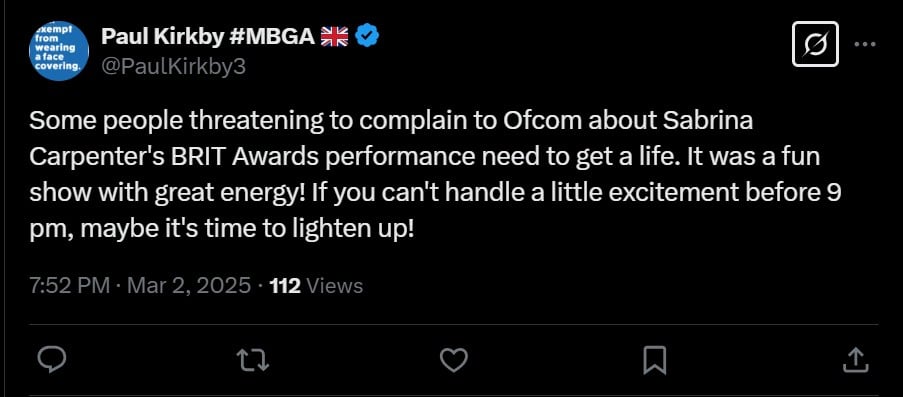The image size is (903, 397).
Task: View the 112 Views analytics count
Action: [316, 286]
